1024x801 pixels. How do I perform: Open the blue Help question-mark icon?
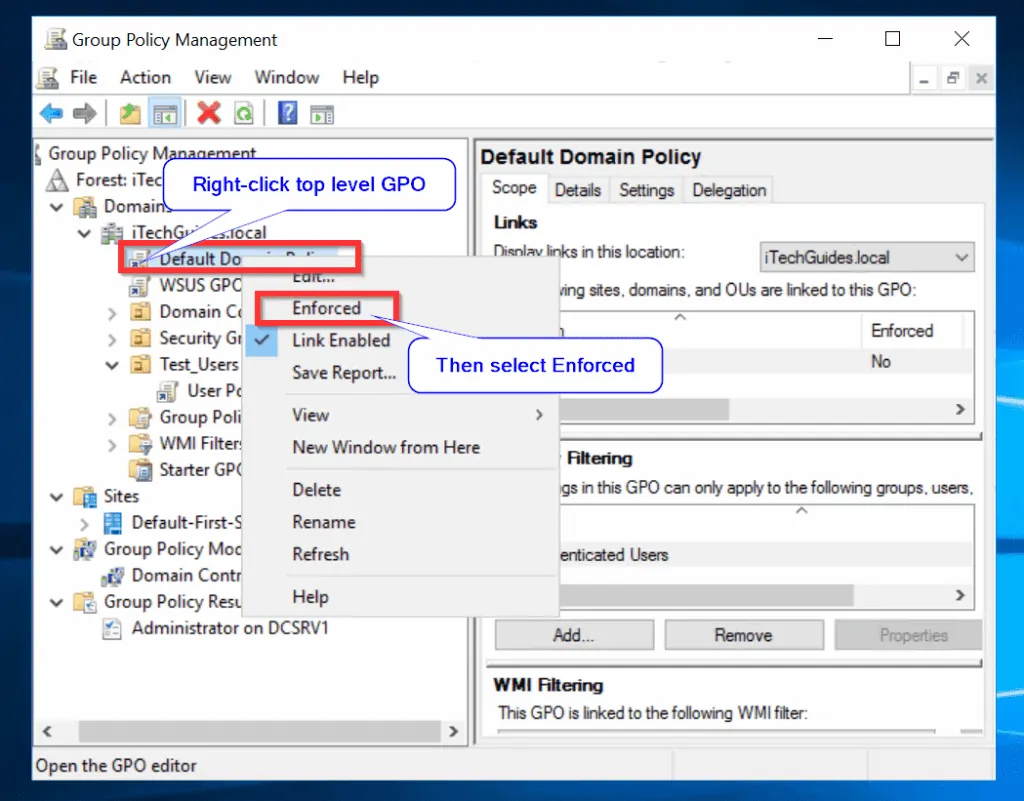(287, 113)
